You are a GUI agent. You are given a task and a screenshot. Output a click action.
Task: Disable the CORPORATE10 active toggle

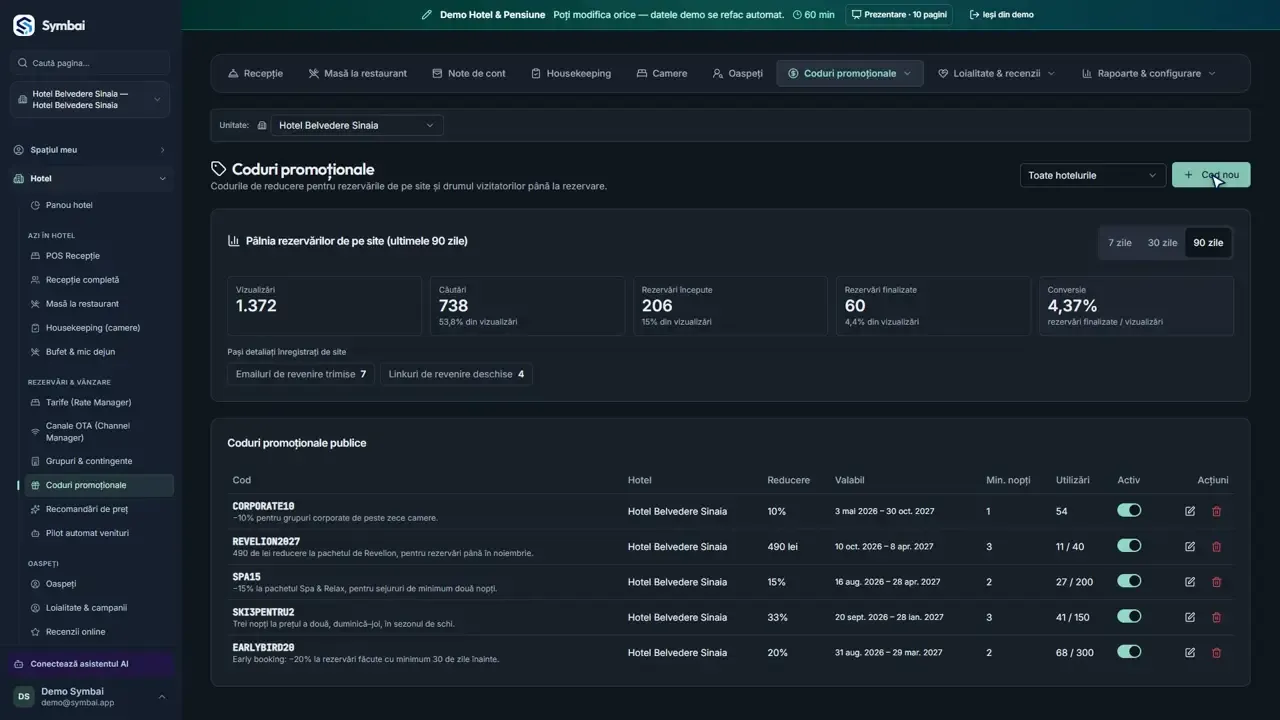tap(1129, 510)
